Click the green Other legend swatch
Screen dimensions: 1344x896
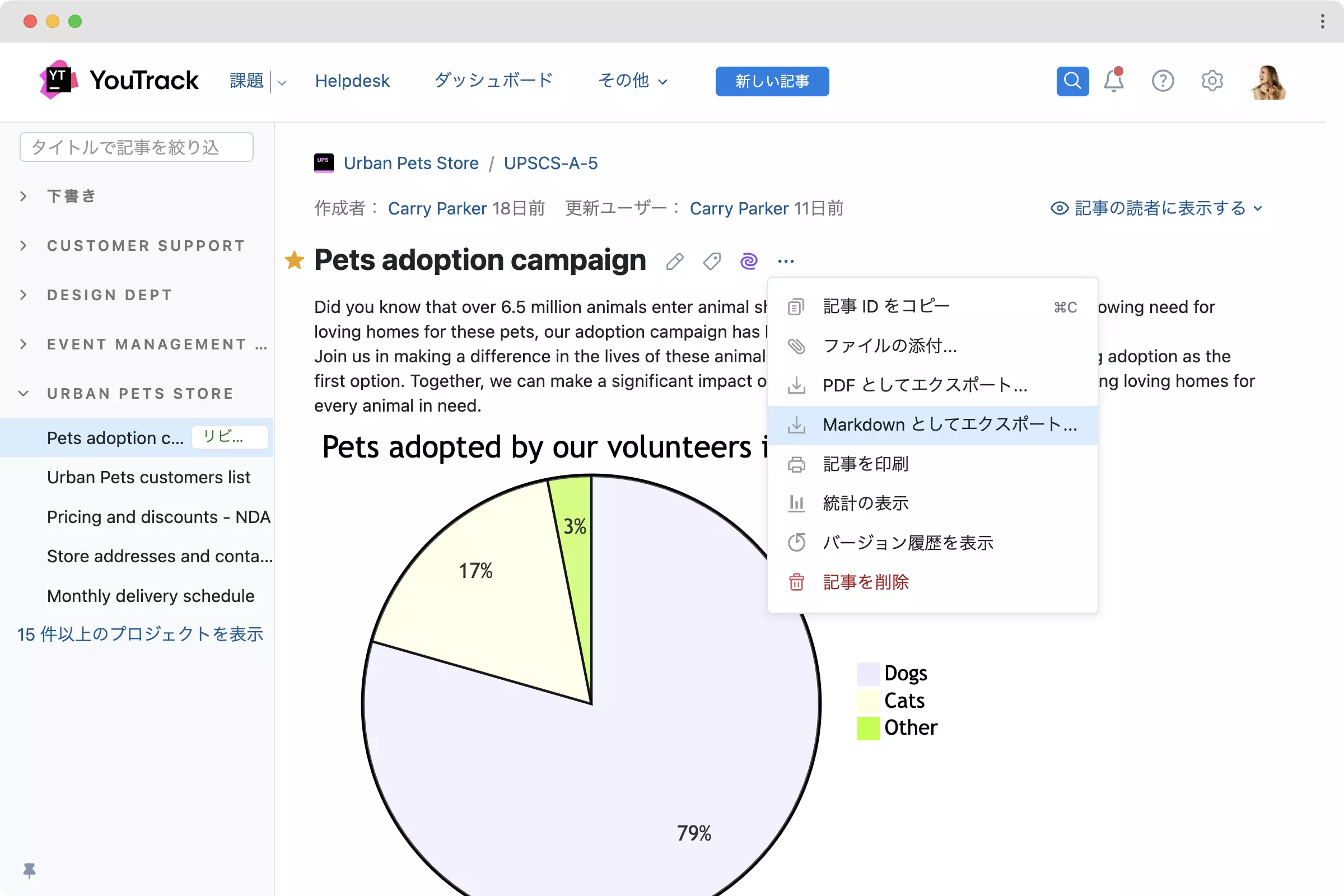point(867,727)
